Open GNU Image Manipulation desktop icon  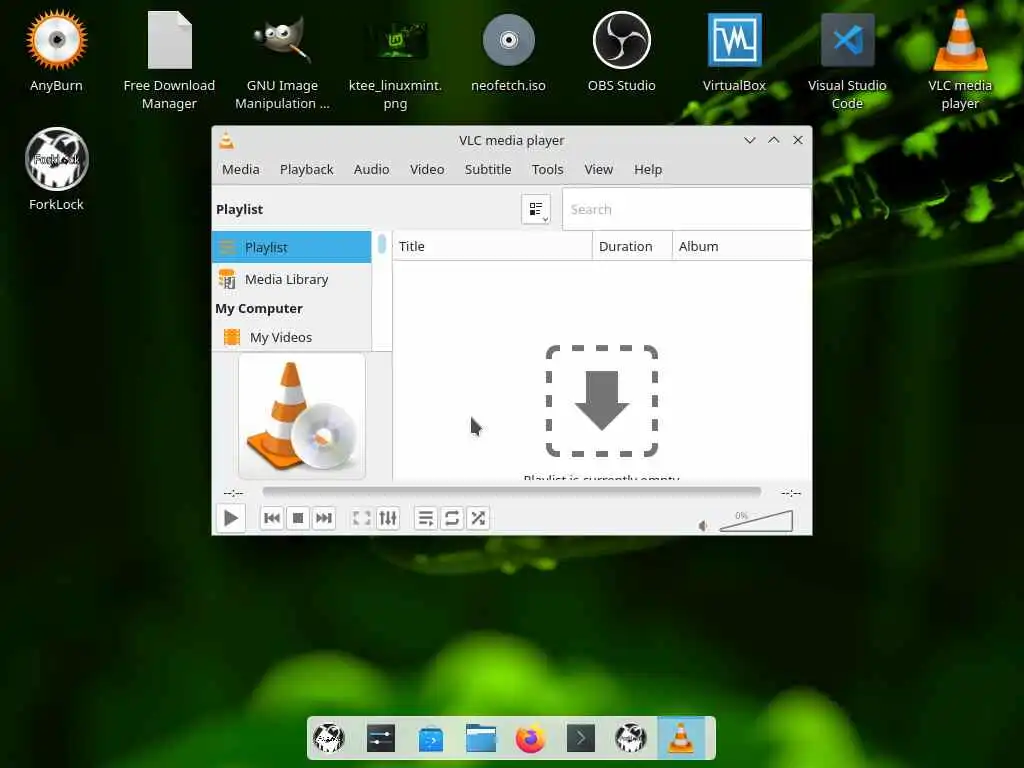click(x=282, y=60)
